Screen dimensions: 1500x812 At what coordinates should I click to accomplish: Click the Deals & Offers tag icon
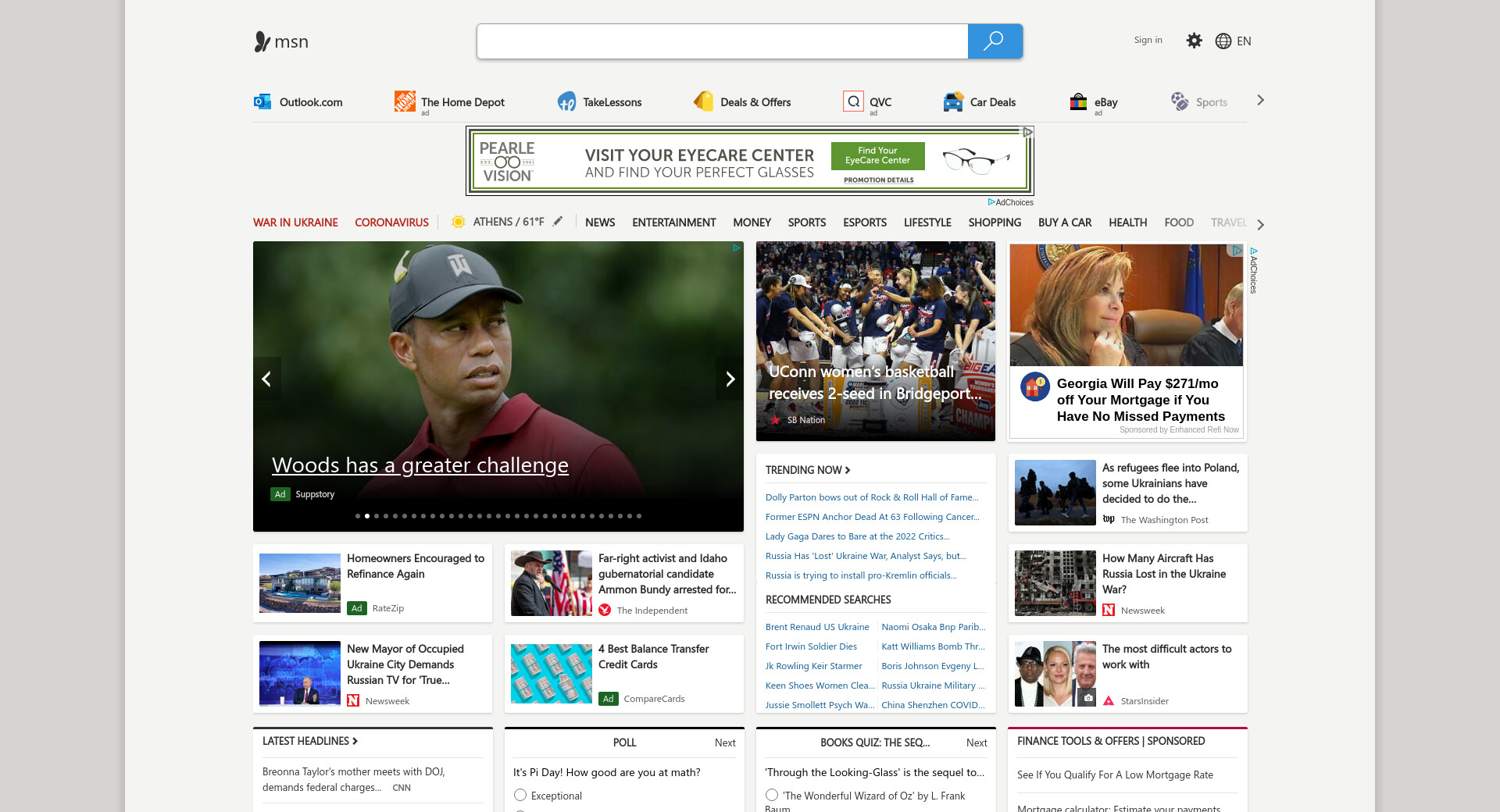coord(704,101)
